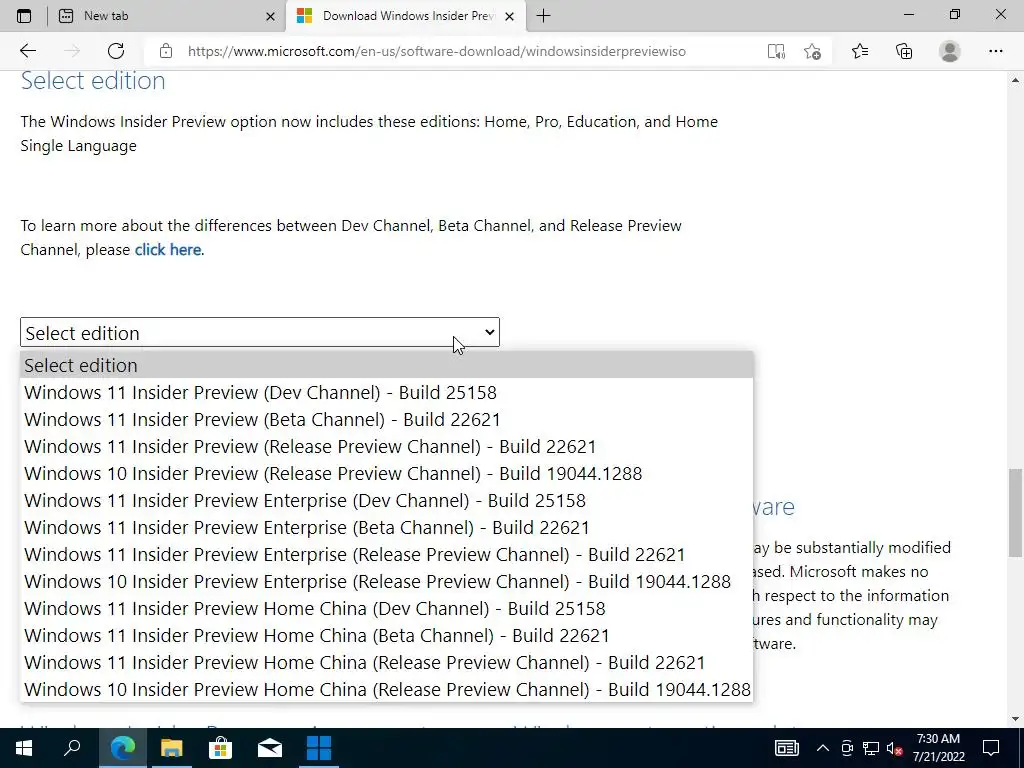
Task: Pick Windows 10 Release Preview Build 19044.1288
Action: click(x=387, y=473)
